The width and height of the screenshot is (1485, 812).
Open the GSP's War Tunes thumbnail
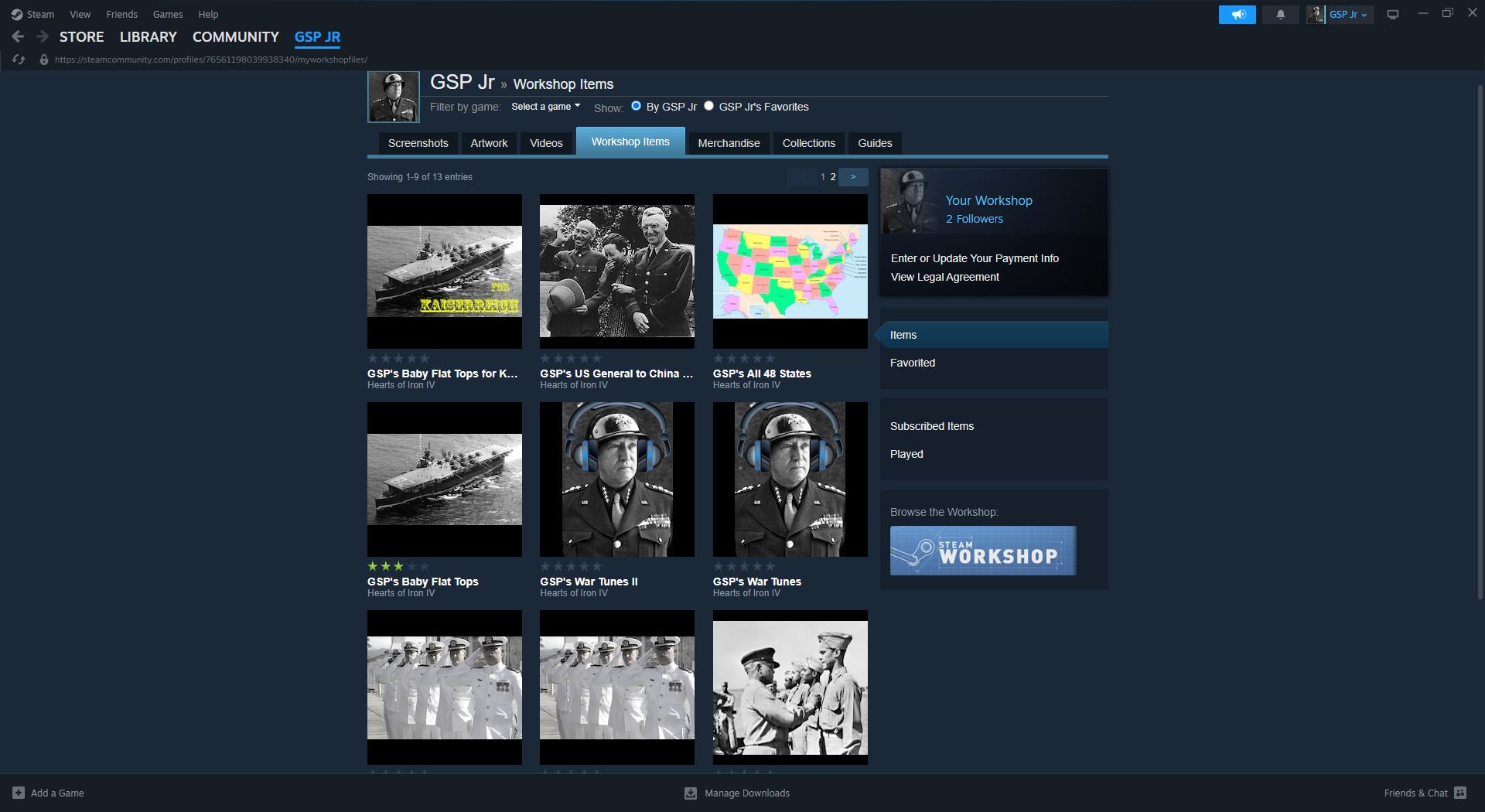point(790,479)
